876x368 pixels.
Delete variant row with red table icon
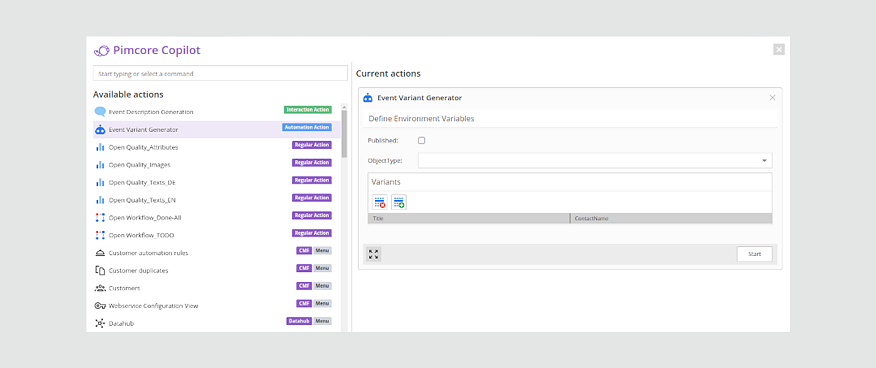click(x=380, y=202)
